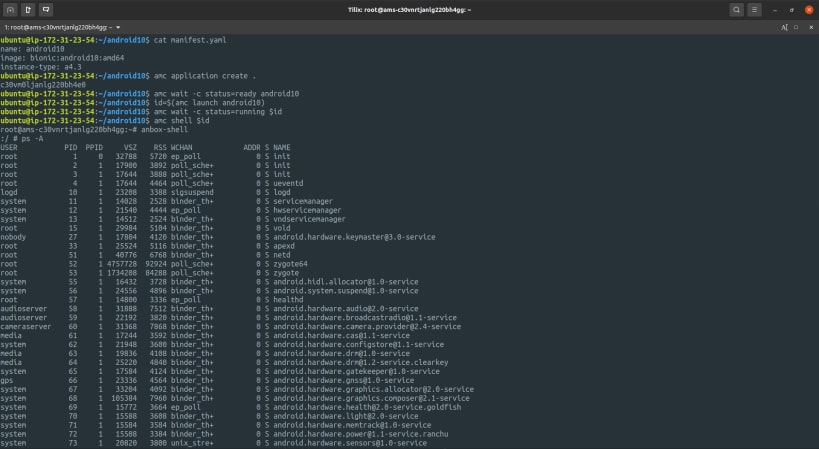Click 'android.hardware.audio@2.0-service' entry
This screenshot has height=449, width=819.
coord(346,309)
